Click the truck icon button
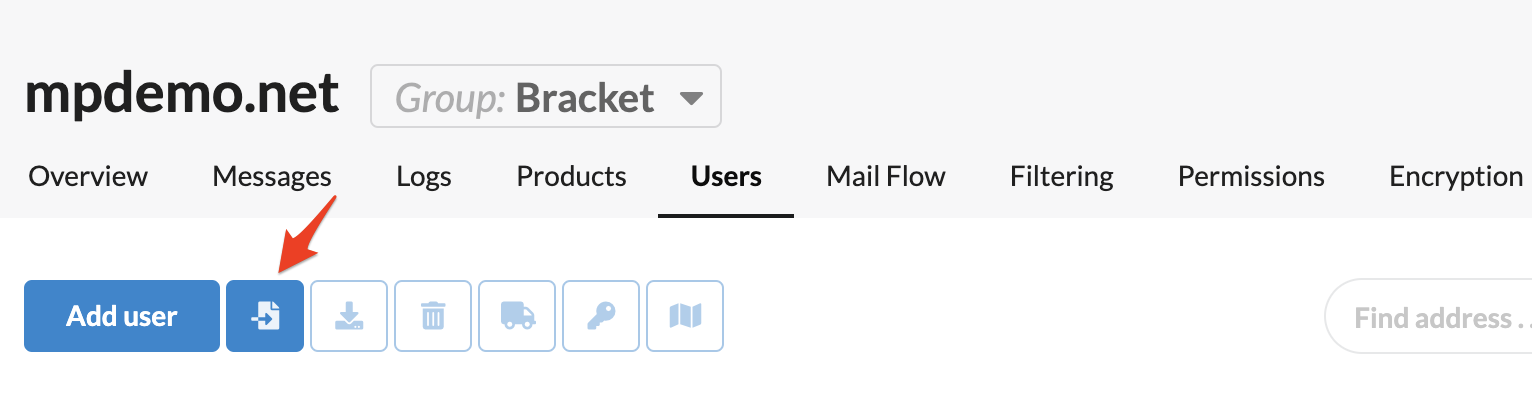Screen dimensions: 1532x400 pyautogui.click(x=517, y=316)
